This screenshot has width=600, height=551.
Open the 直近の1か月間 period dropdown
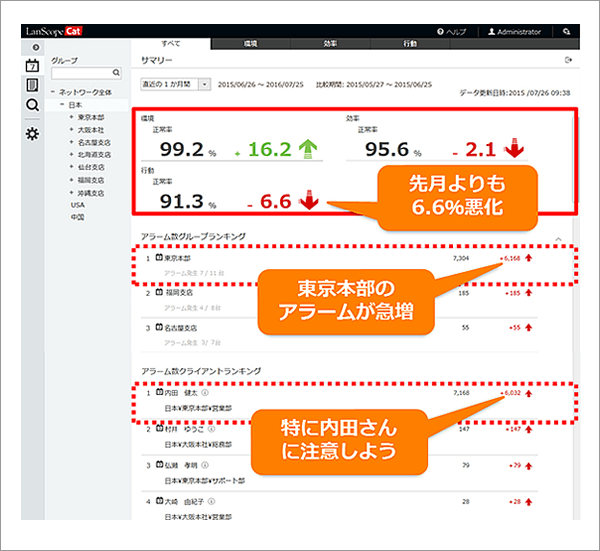(175, 85)
